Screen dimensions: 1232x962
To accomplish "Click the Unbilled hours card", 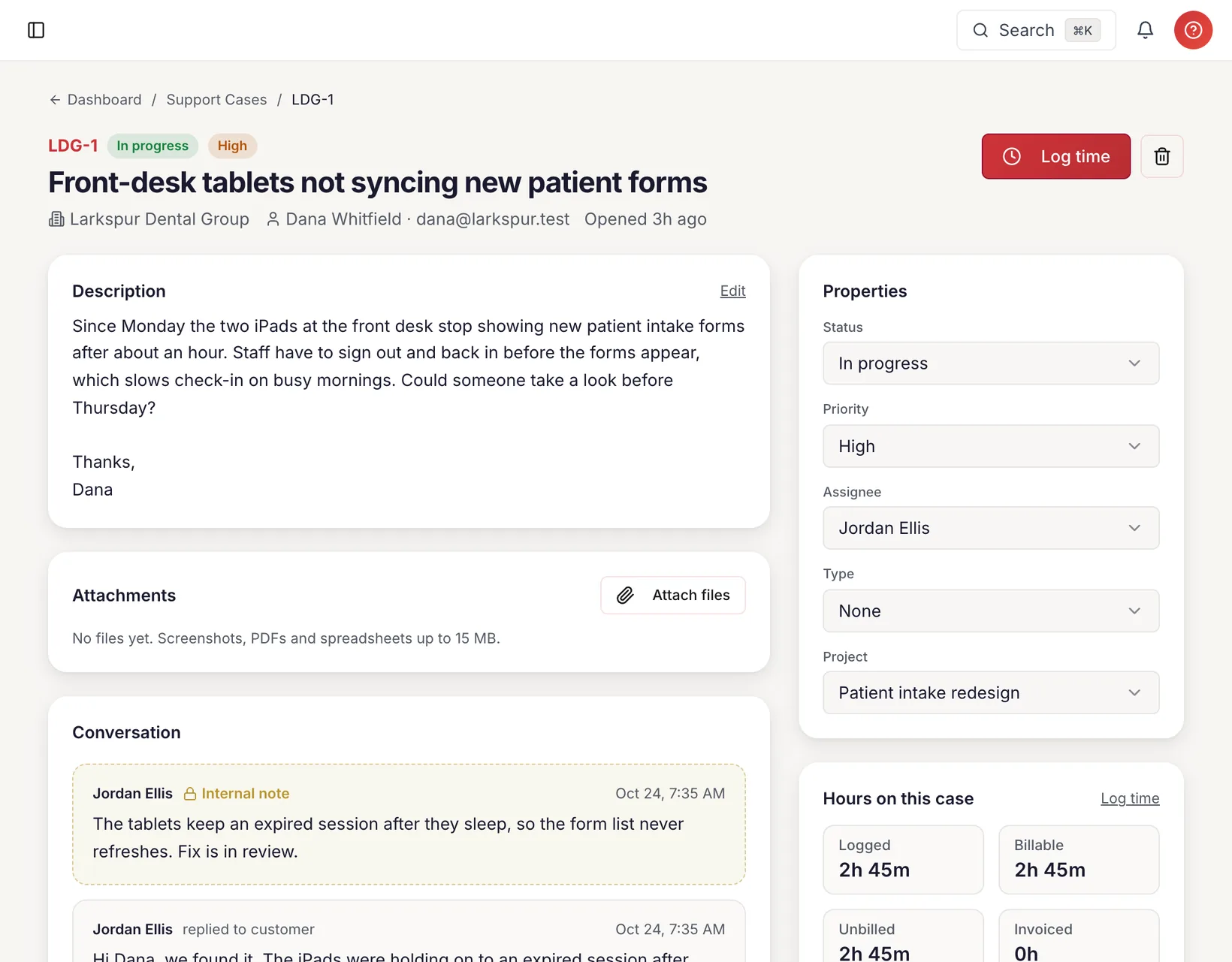I will point(903,936).
